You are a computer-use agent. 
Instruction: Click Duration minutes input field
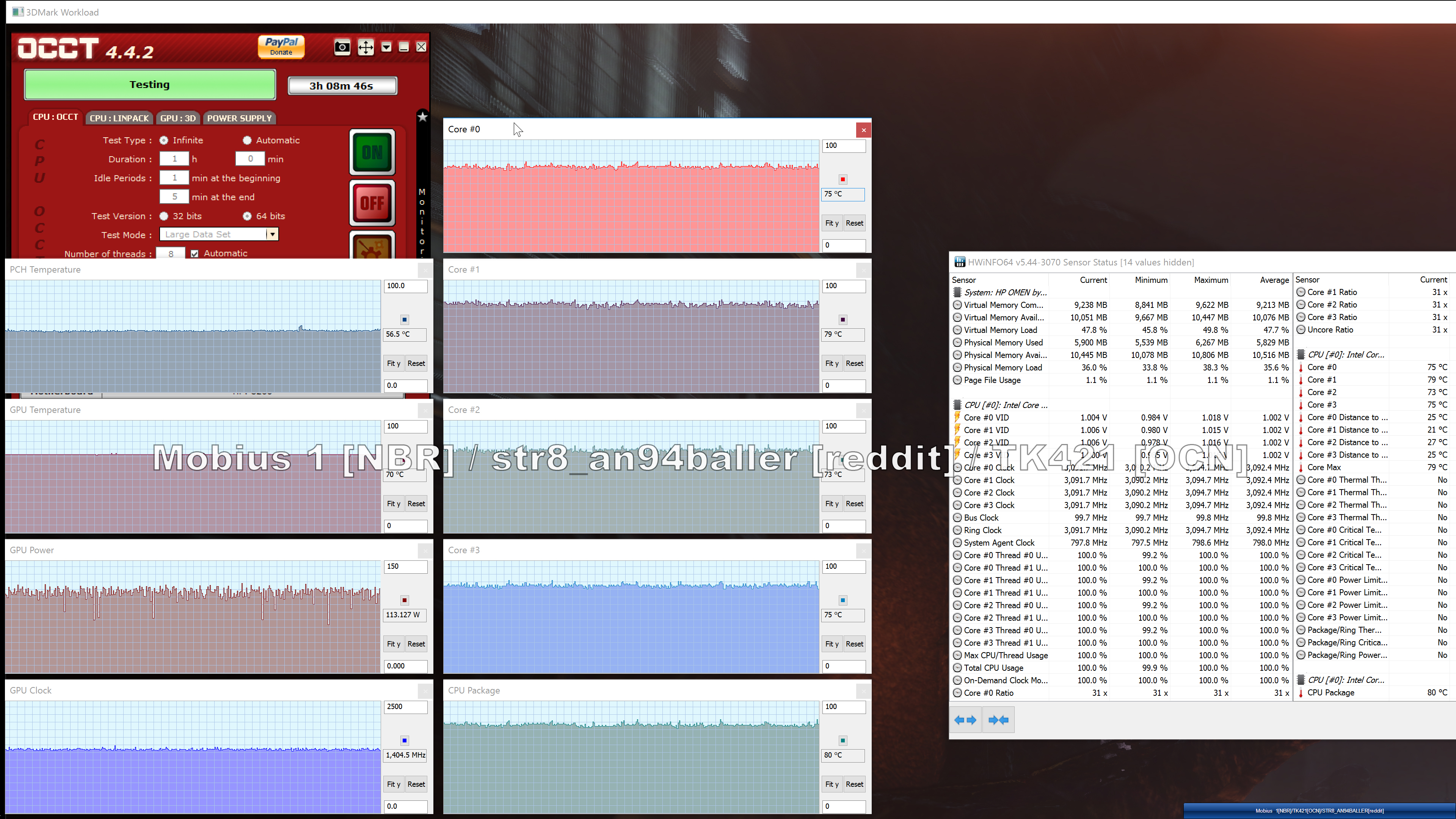point(250,159)
